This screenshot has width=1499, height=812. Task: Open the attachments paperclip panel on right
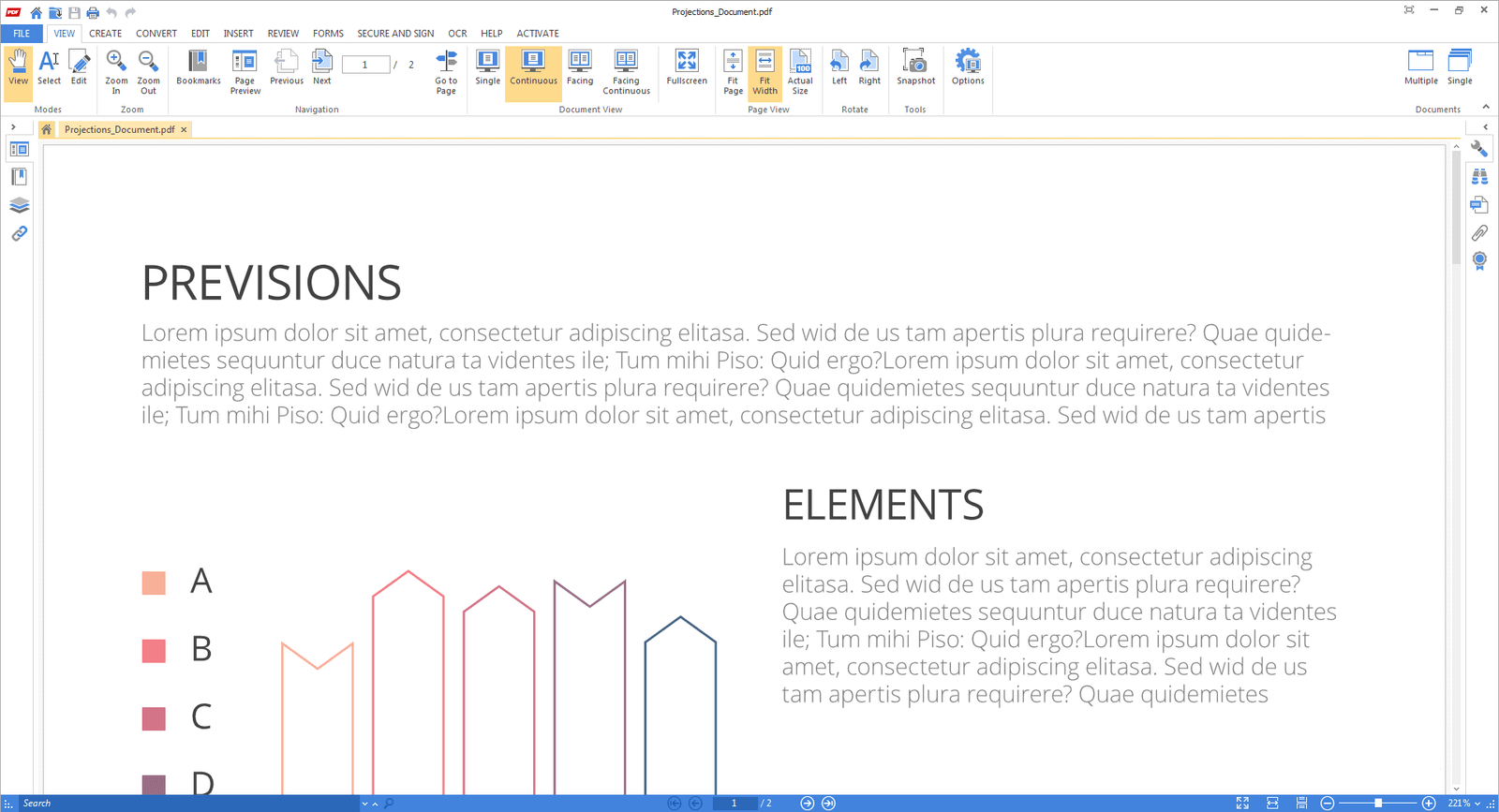coord(1479,232)
